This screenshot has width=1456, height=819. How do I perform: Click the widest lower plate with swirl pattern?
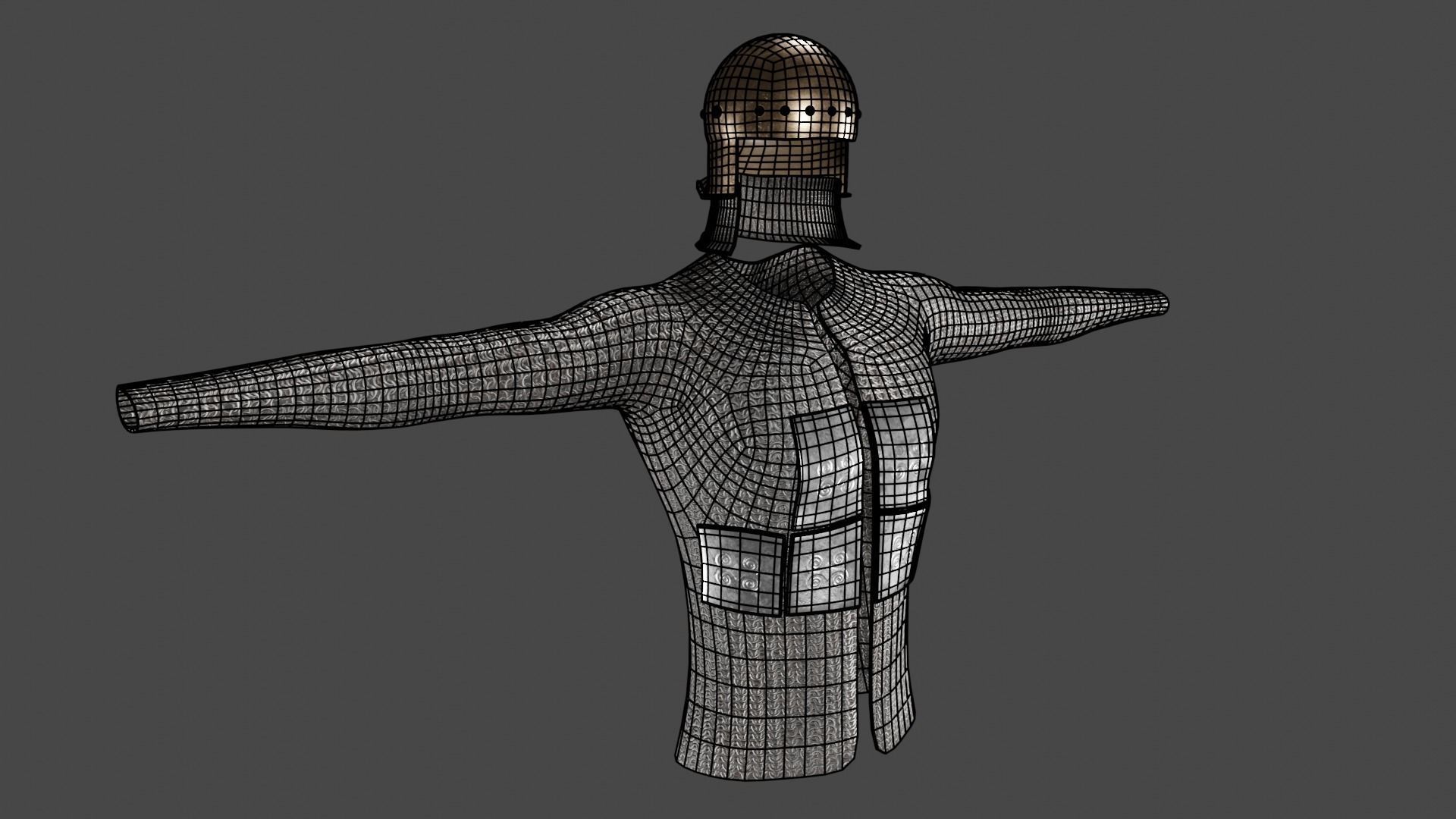click(x=741, y=569)
